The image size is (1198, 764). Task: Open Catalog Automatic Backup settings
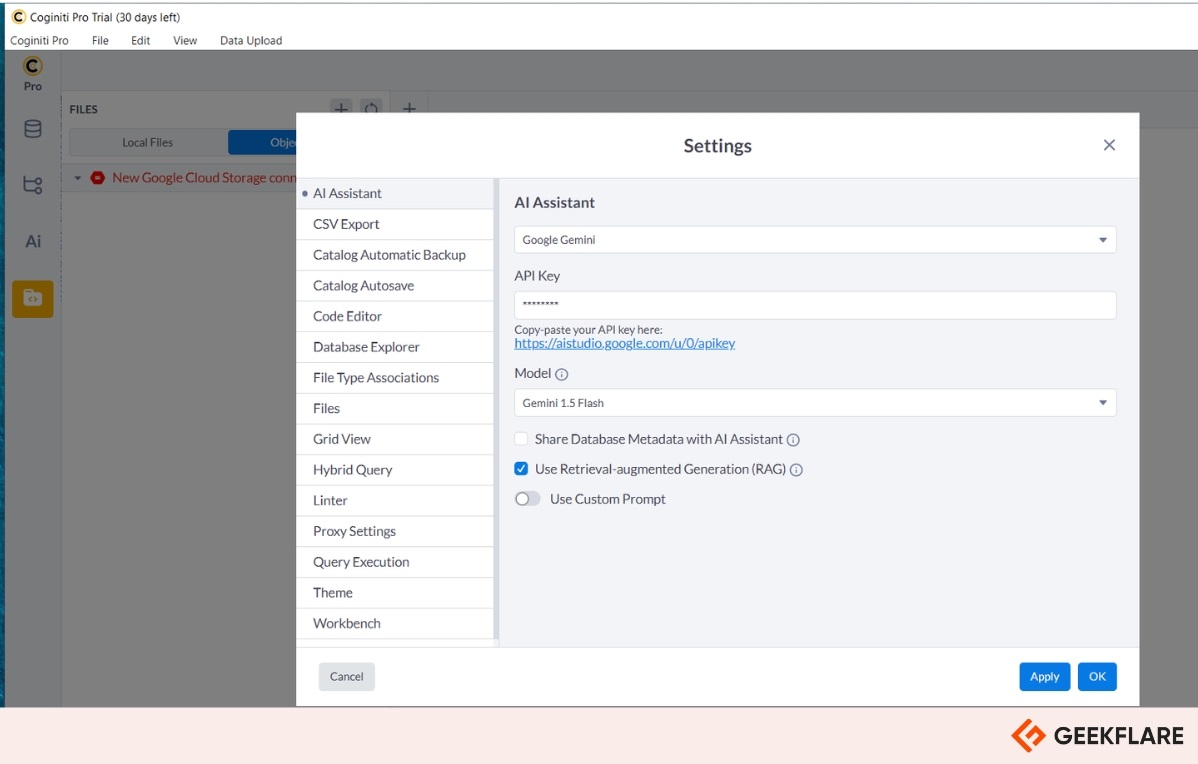(x=395, y=255)
